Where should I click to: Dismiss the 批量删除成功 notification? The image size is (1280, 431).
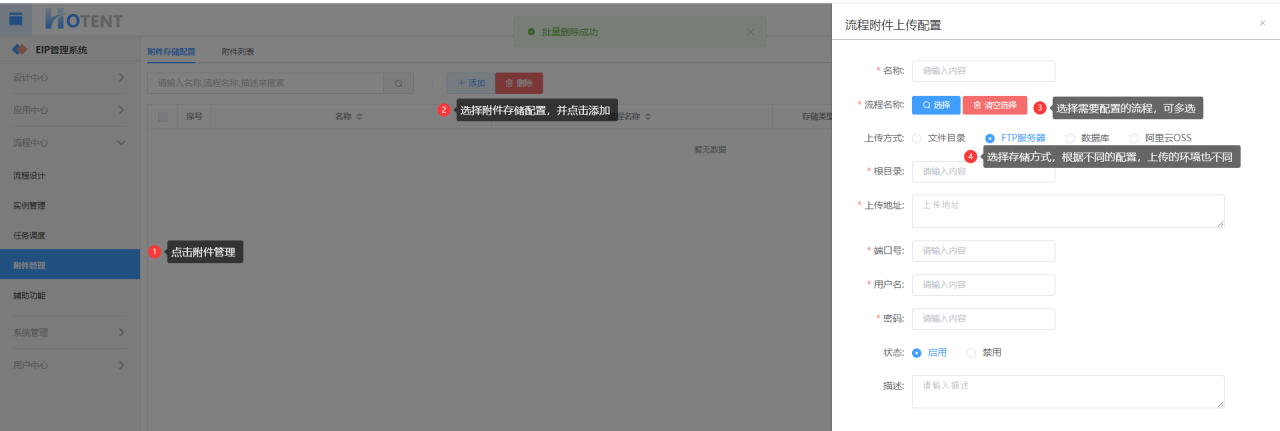click(x=750, y=32)
